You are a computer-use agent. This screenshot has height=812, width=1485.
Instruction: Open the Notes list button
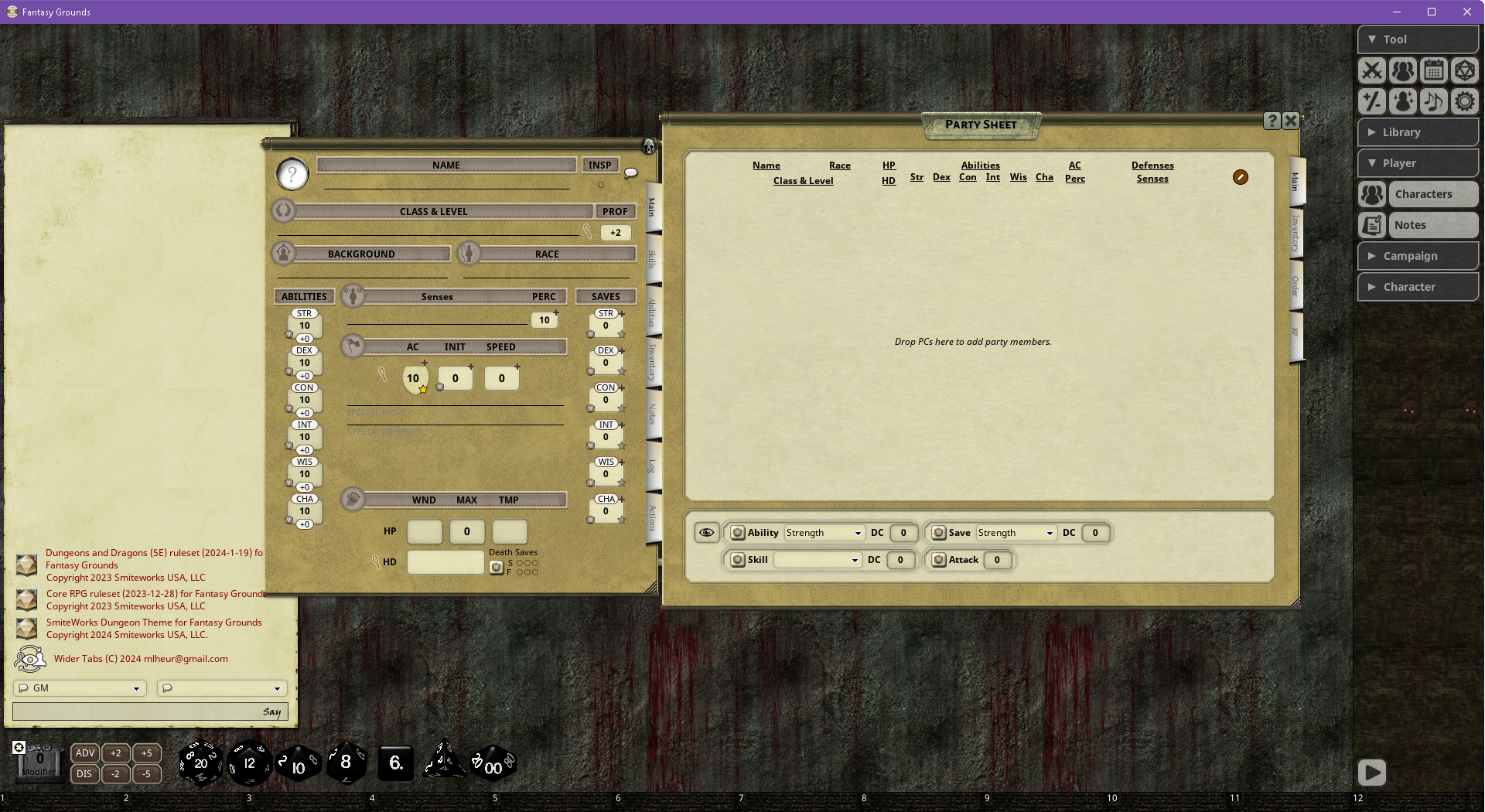[x=1434, y=225]
